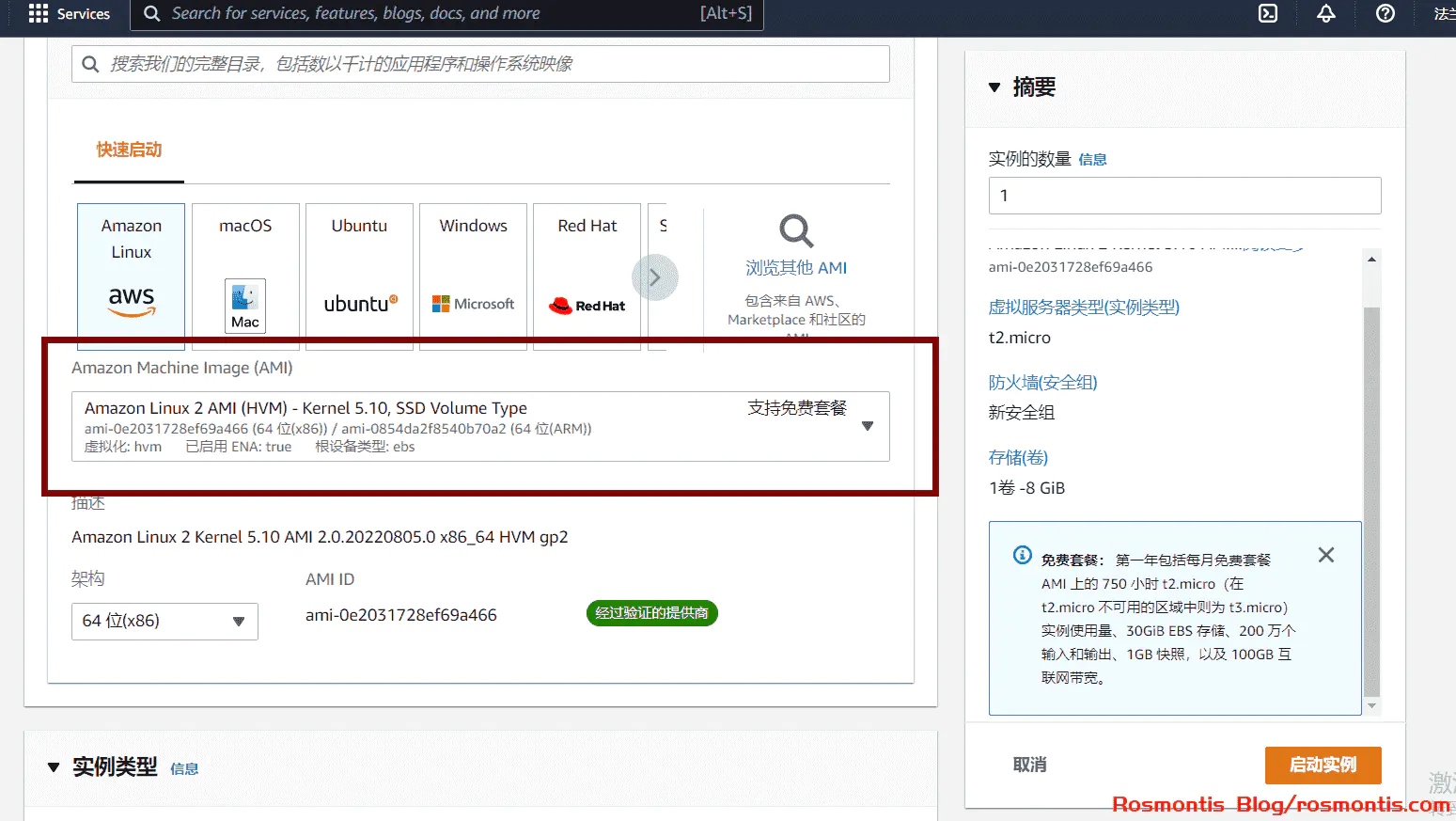Collapse the 摘要 panel triangle
This screenshot has width=1456, height=821.
click(994, 87)
